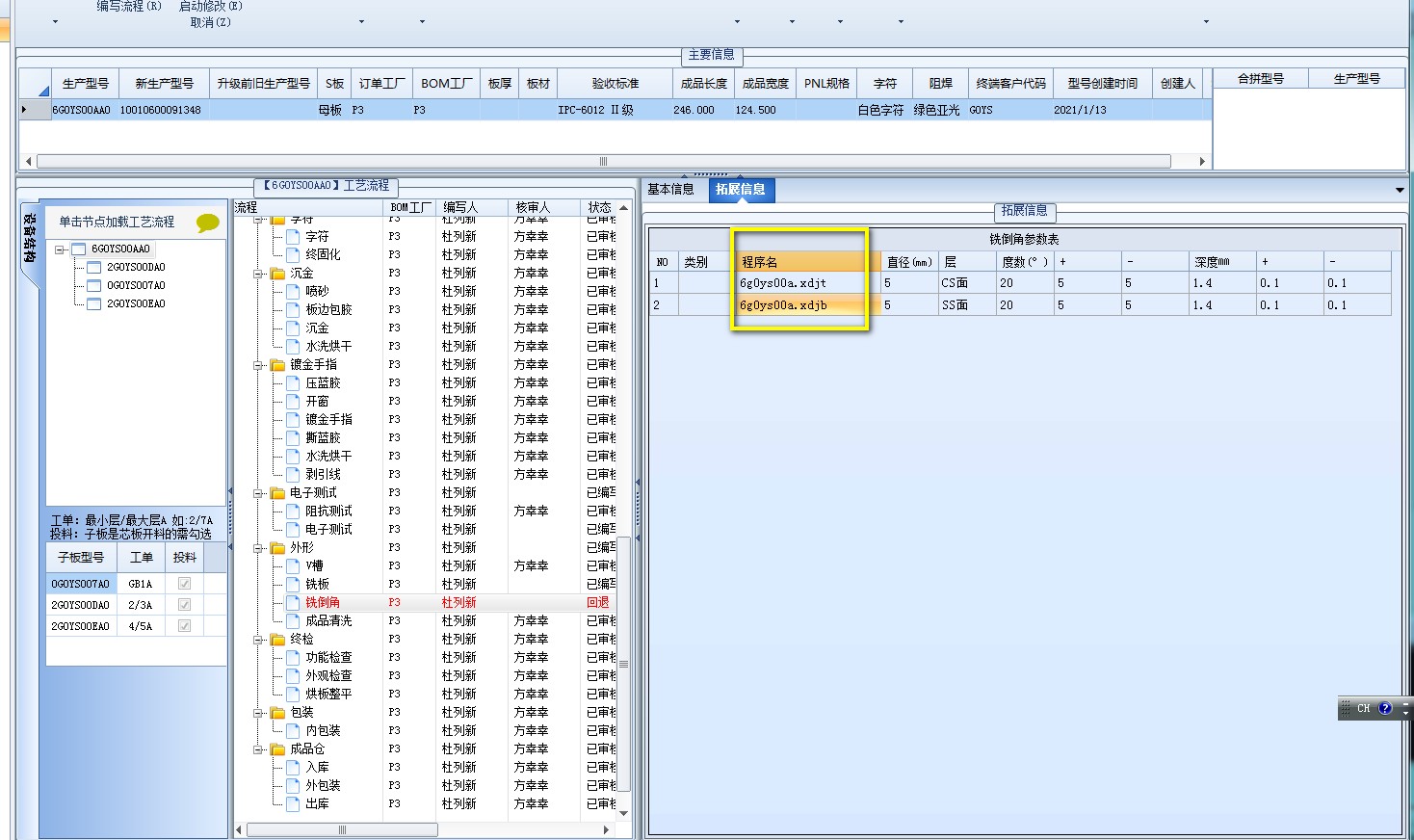The height and width of the screenshot is (840, 1414).
Task: Collapse the 包装 folder node
Action: click(x=258, y=714)
